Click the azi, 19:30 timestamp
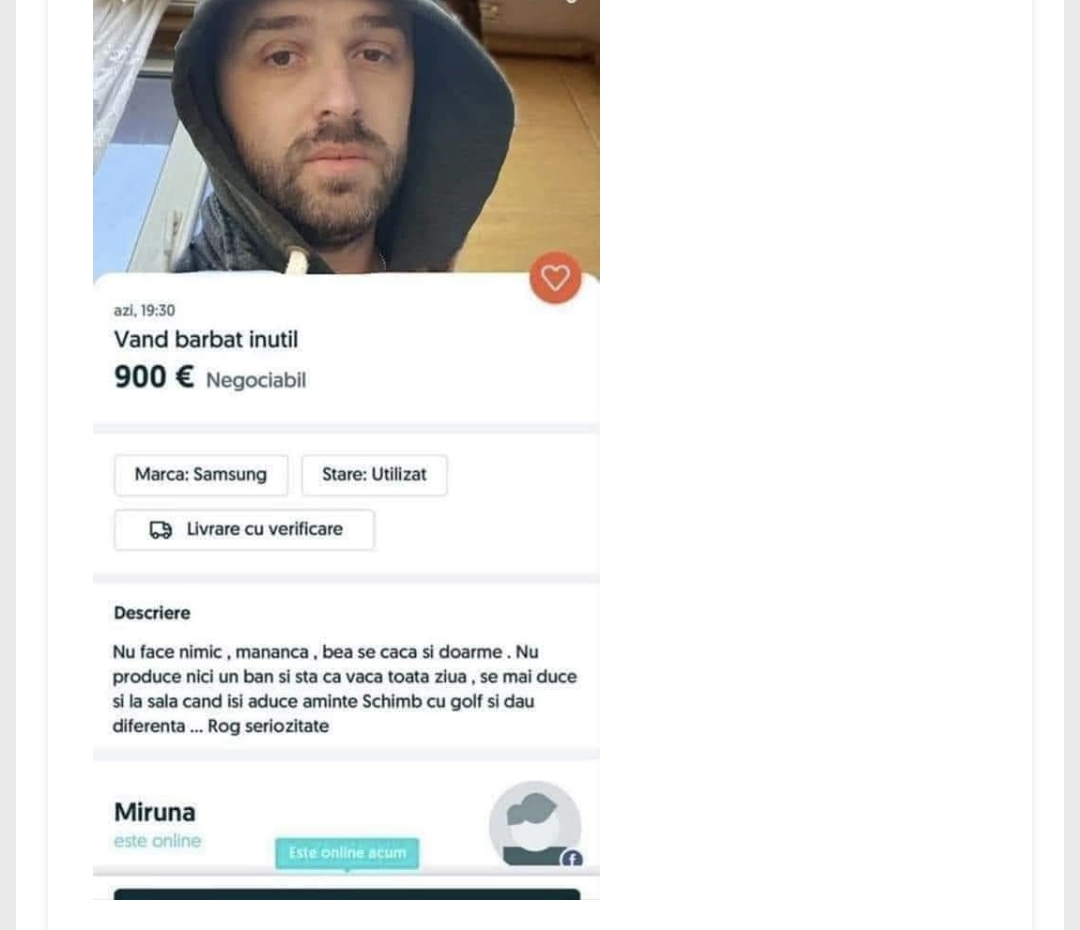The width and height of the screenshot is (1080, 930). click(x=145, y=311)
